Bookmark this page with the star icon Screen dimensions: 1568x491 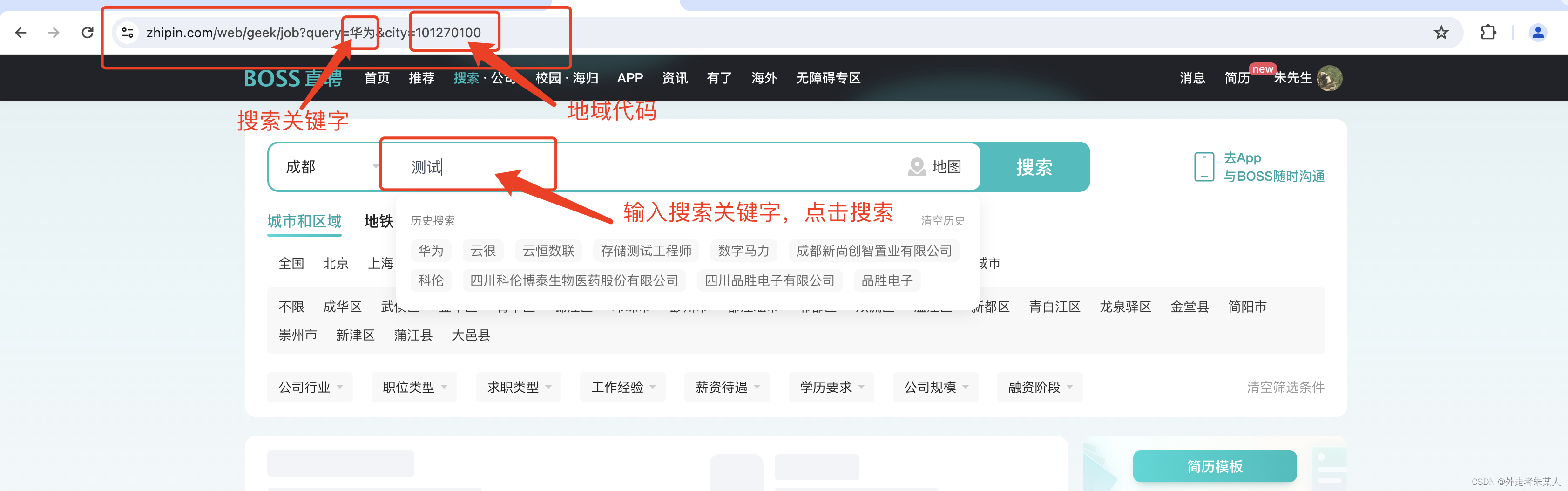[1441, 32]
